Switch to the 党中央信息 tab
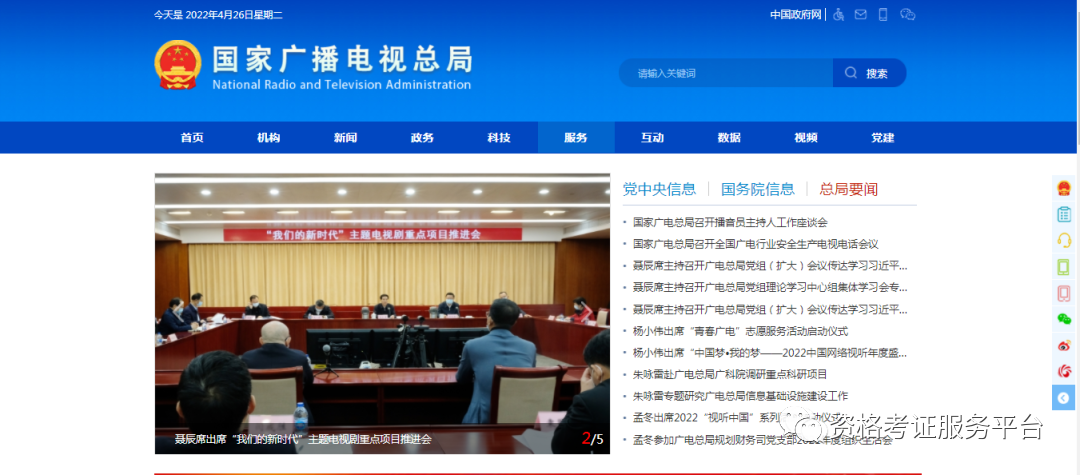This screenshot has width=1080, height=475. click(x=659, y=189)
